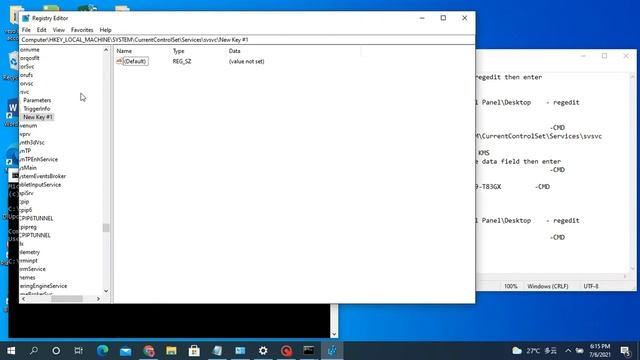This screenshot has height=360, width=640.
Task: Open the Edit menu in Registry Editor
Action: coord(42,30)
